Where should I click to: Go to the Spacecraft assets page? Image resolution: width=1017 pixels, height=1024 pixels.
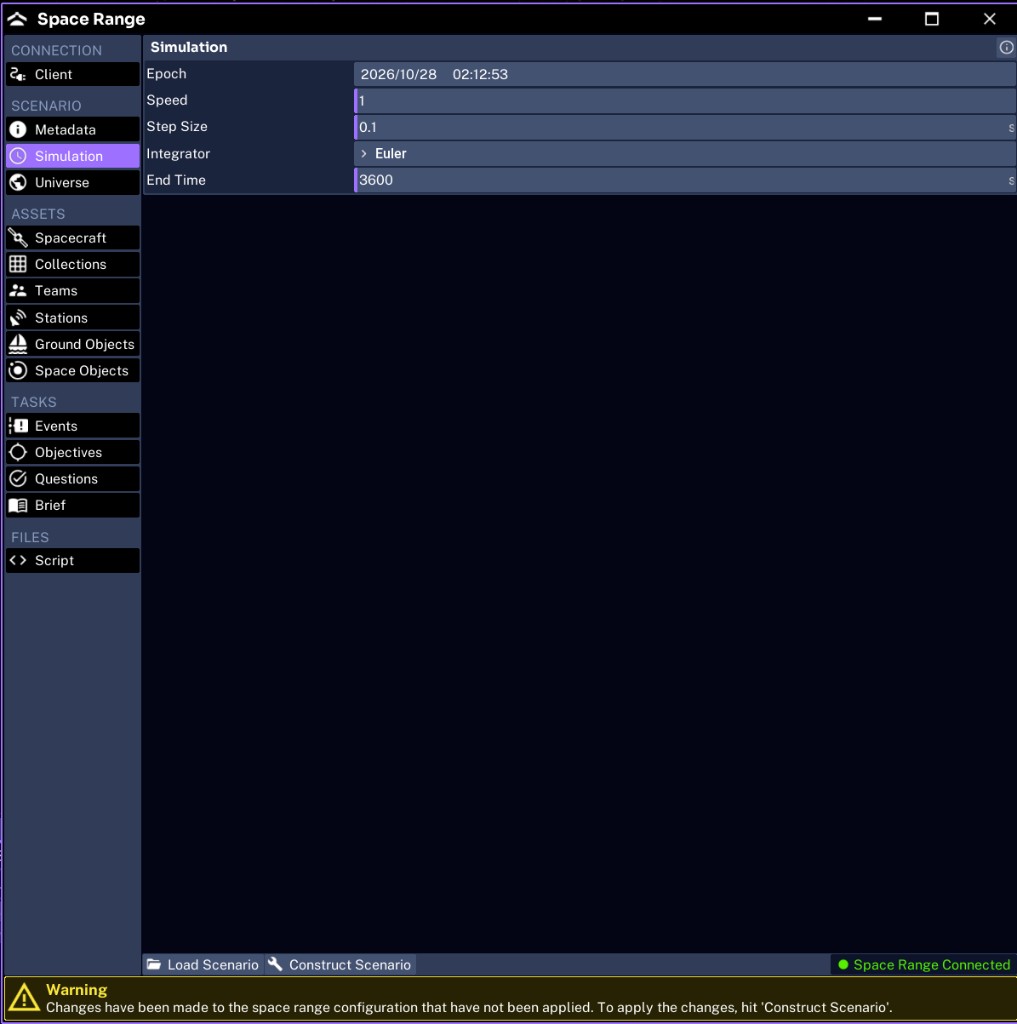pos(73,238)
